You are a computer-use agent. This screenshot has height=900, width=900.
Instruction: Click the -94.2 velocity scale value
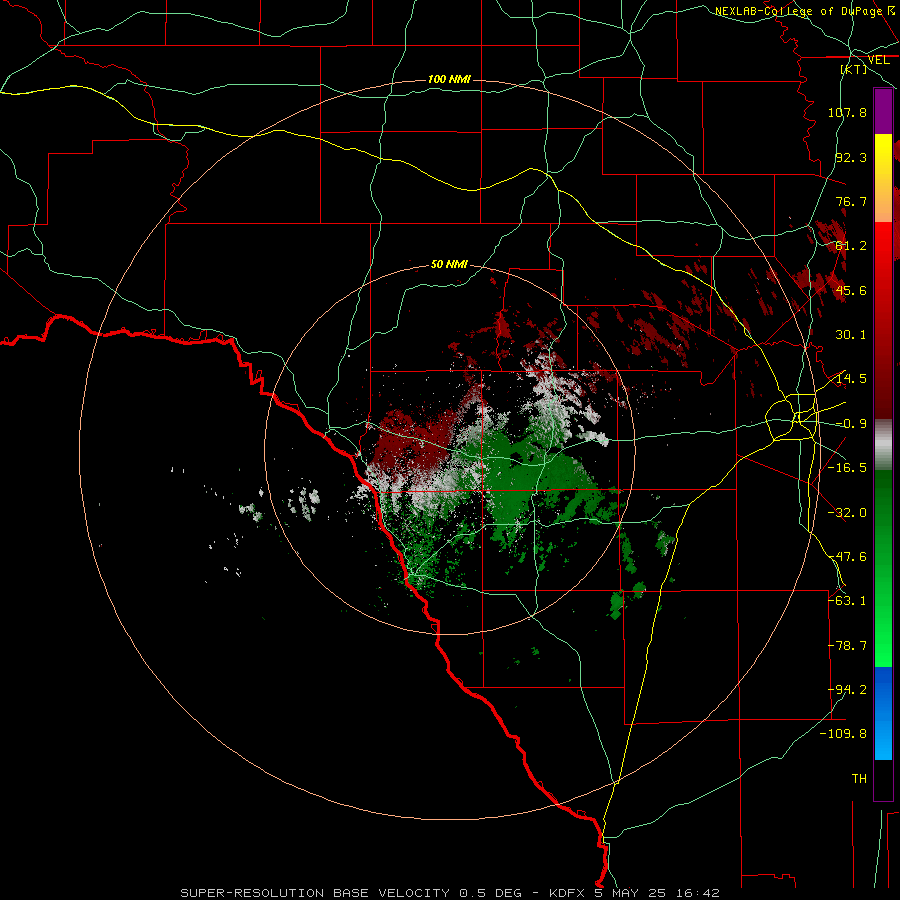click(847, 690)
